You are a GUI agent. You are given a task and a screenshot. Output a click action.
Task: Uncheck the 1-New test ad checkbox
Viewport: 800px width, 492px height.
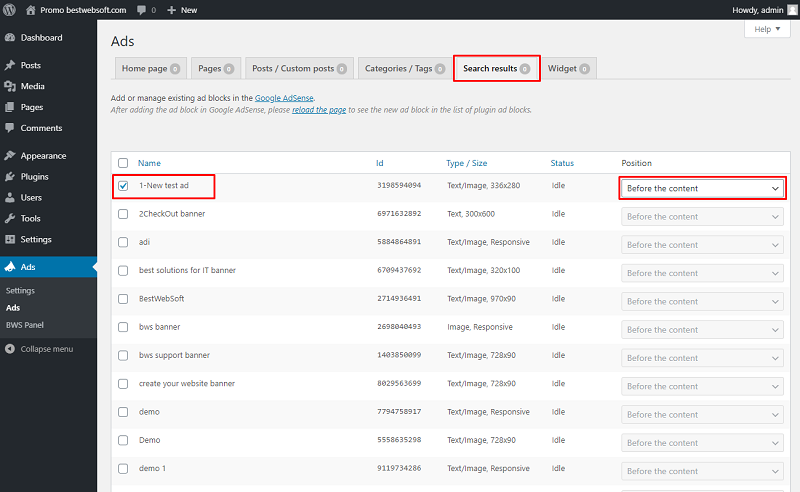pos(123,186)
